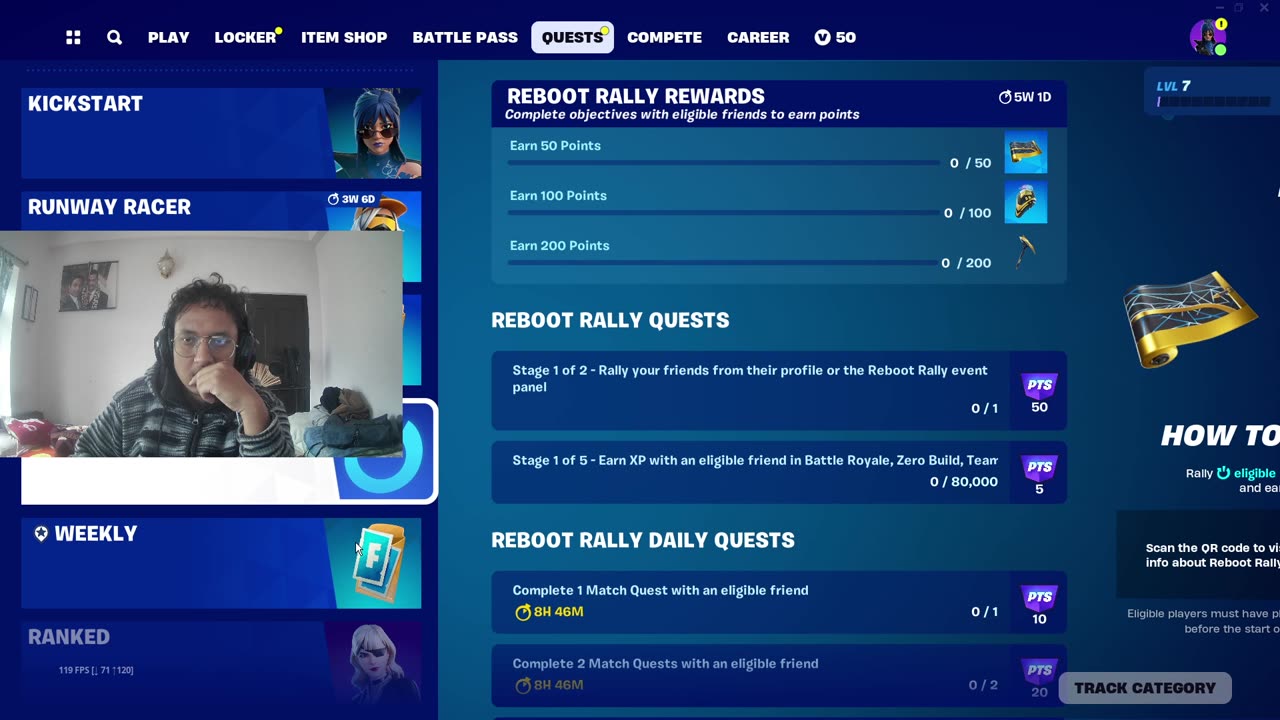Image resolution: width=1280 pixels, height=720 pixels.
Task: Click the 10 PTS badge
Action: [x=1039, y=606]
